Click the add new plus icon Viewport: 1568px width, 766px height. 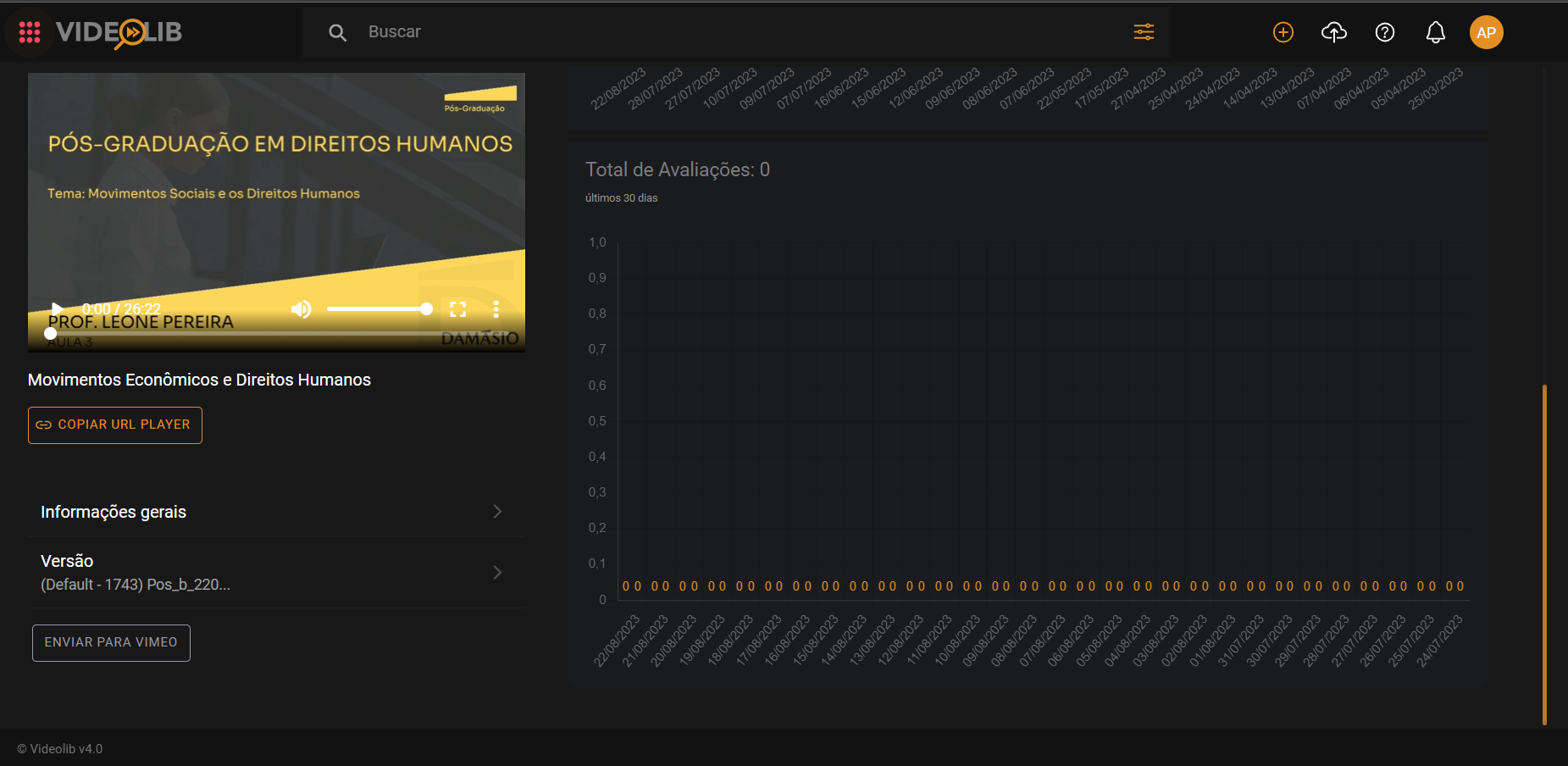[1283, 32]
